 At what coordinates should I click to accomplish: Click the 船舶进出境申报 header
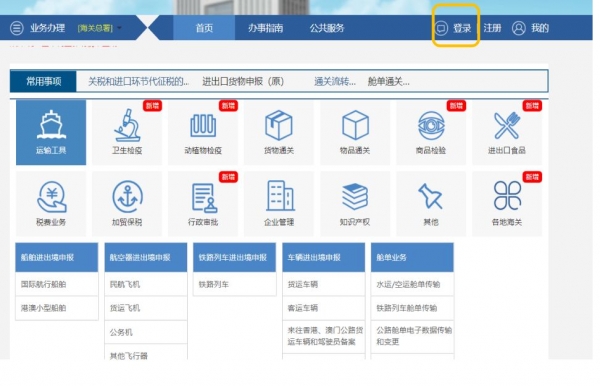tap(57, 257)
